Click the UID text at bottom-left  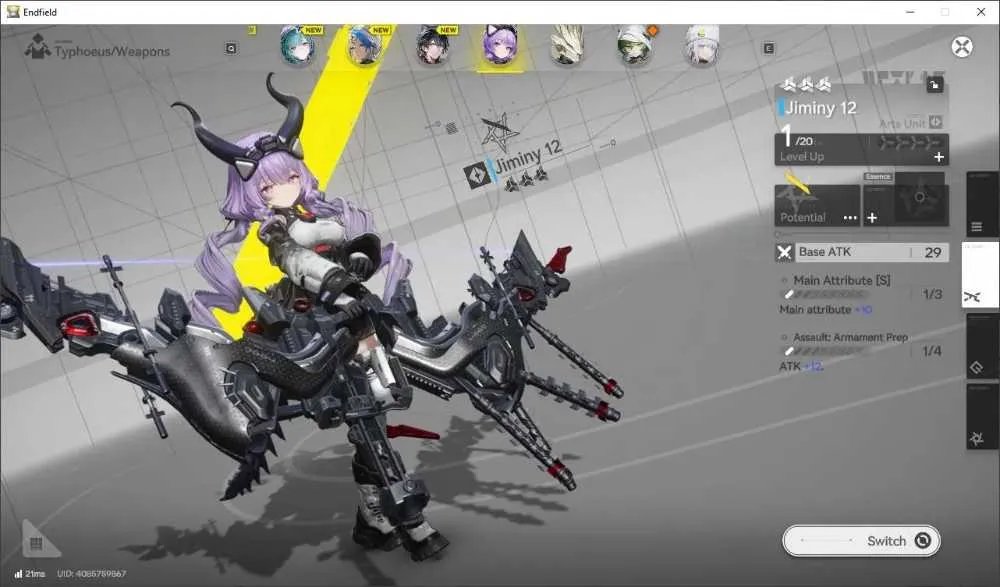pyautogui.click(x=92, y=574)
